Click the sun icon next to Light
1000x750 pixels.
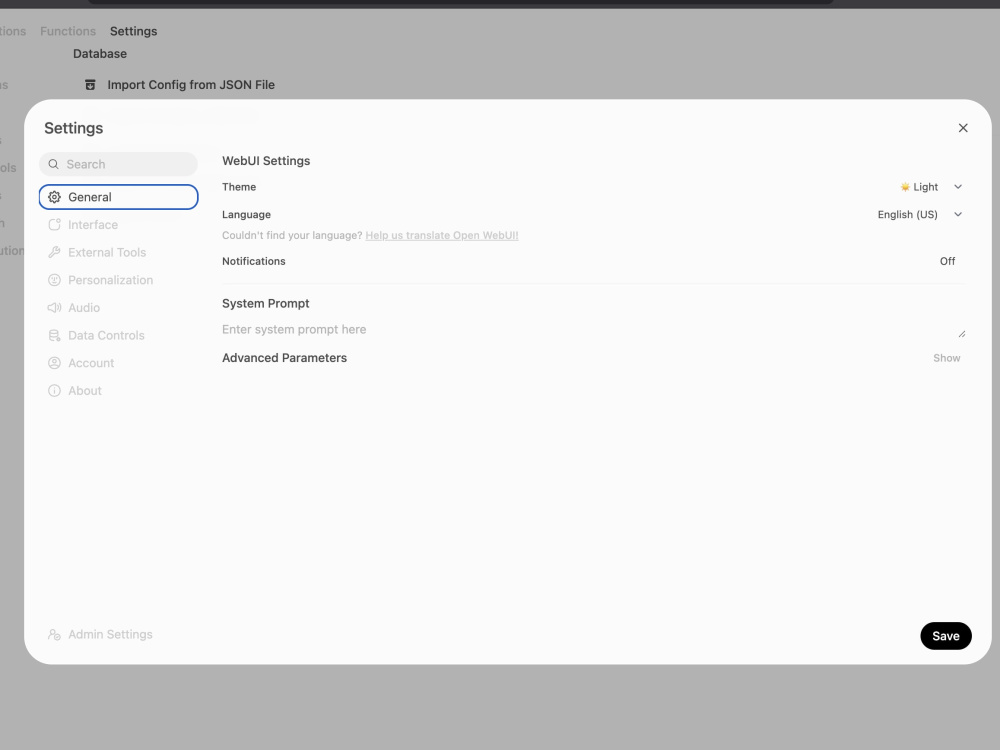[904, 187]
